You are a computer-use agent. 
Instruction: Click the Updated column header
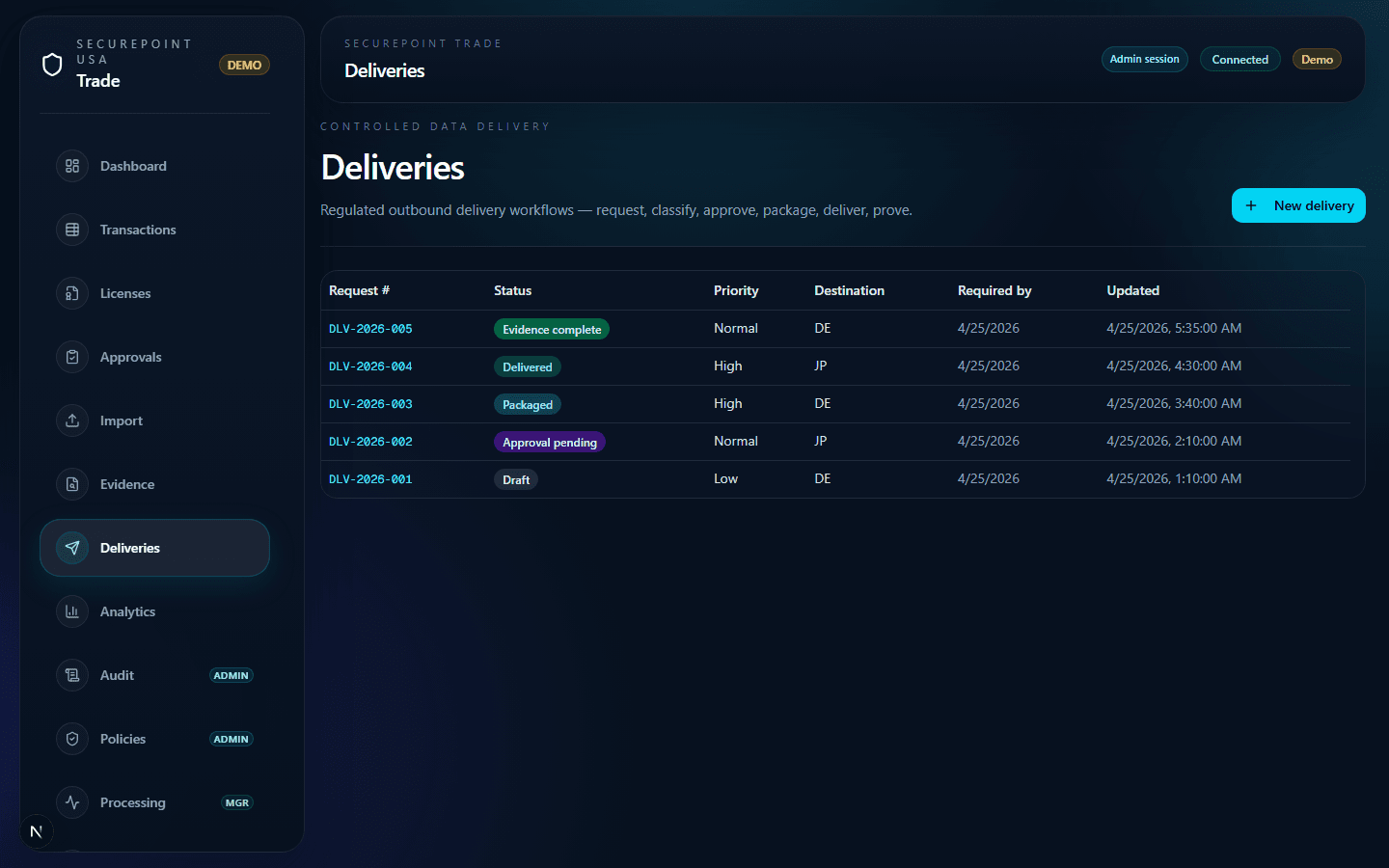coord(1132,290)
